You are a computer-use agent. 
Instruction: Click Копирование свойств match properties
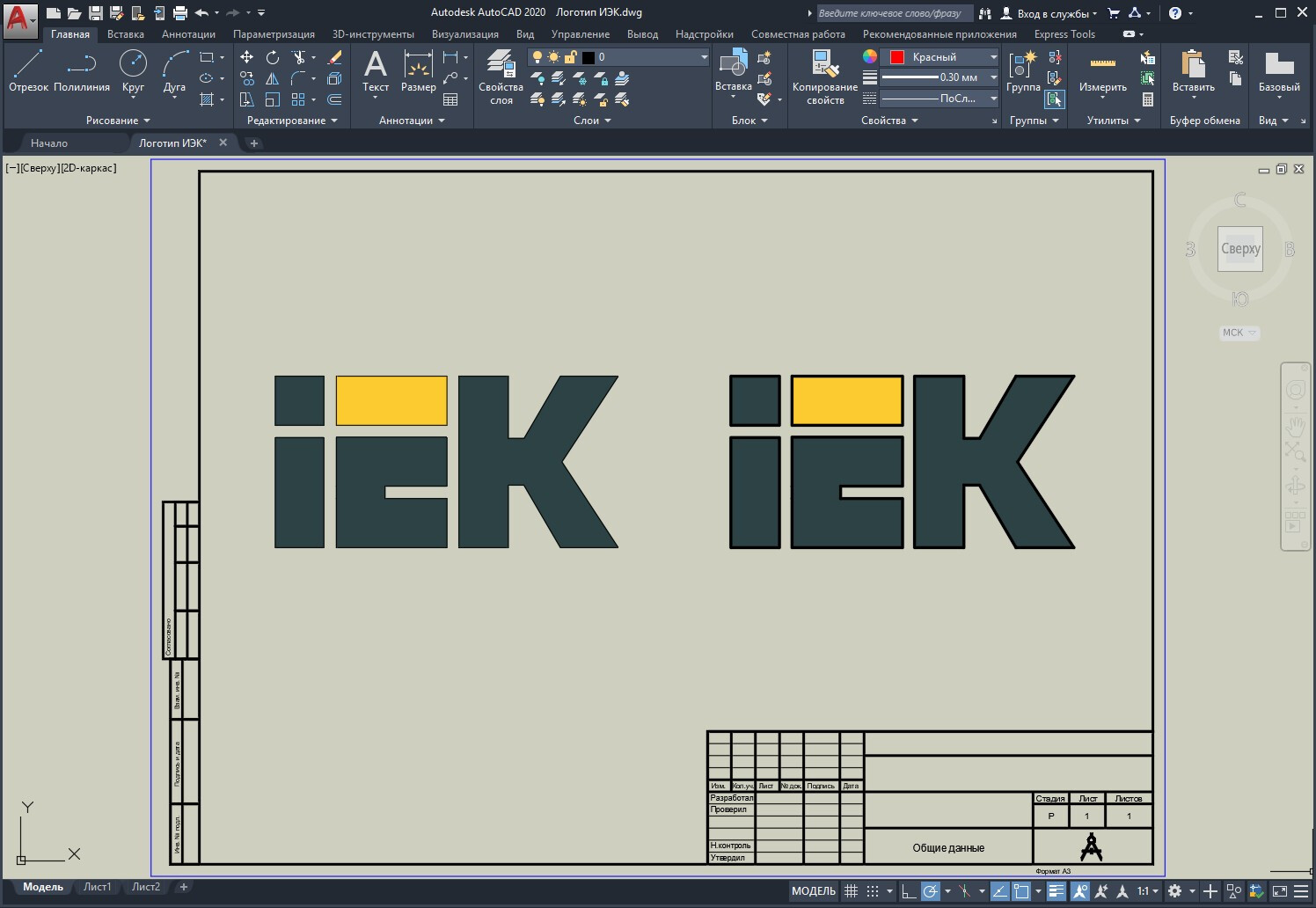(x=825, y=77)
